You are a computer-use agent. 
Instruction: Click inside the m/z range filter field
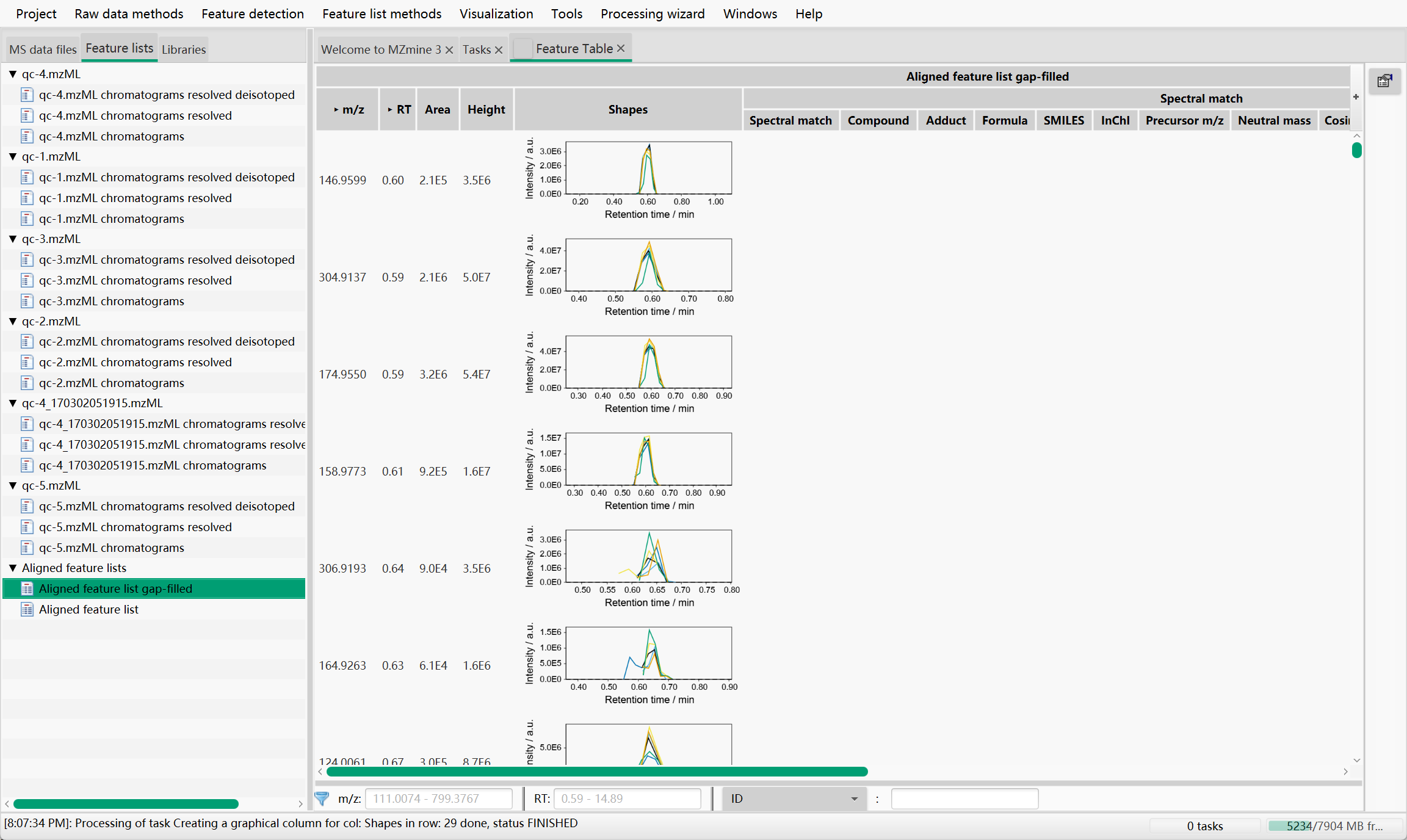(x=438, y=798)
